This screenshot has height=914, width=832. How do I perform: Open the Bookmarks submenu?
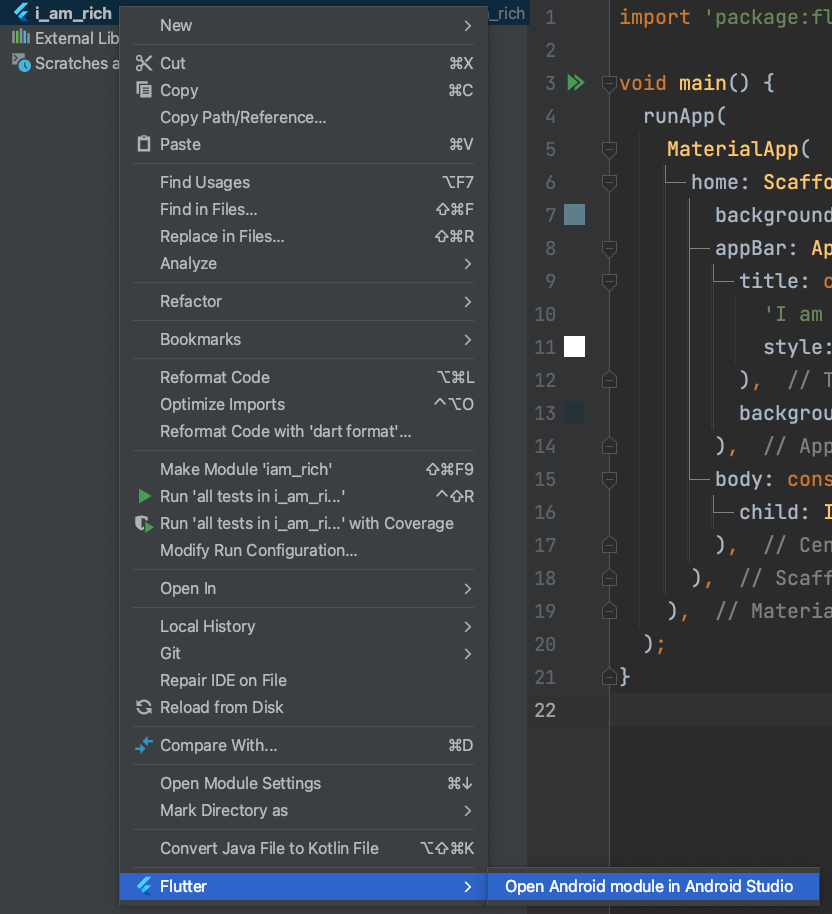click(303, 339)
